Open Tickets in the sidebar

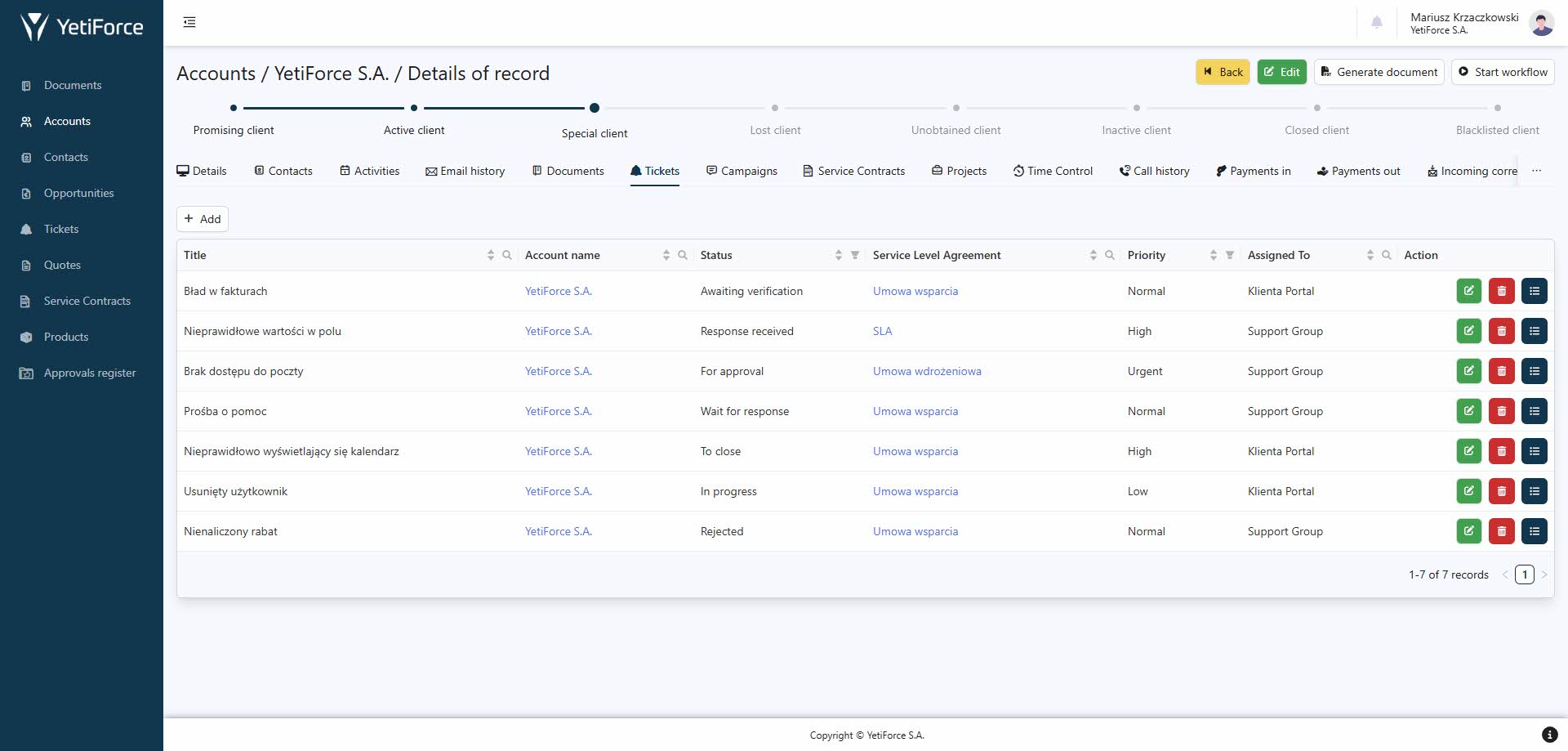61,229
